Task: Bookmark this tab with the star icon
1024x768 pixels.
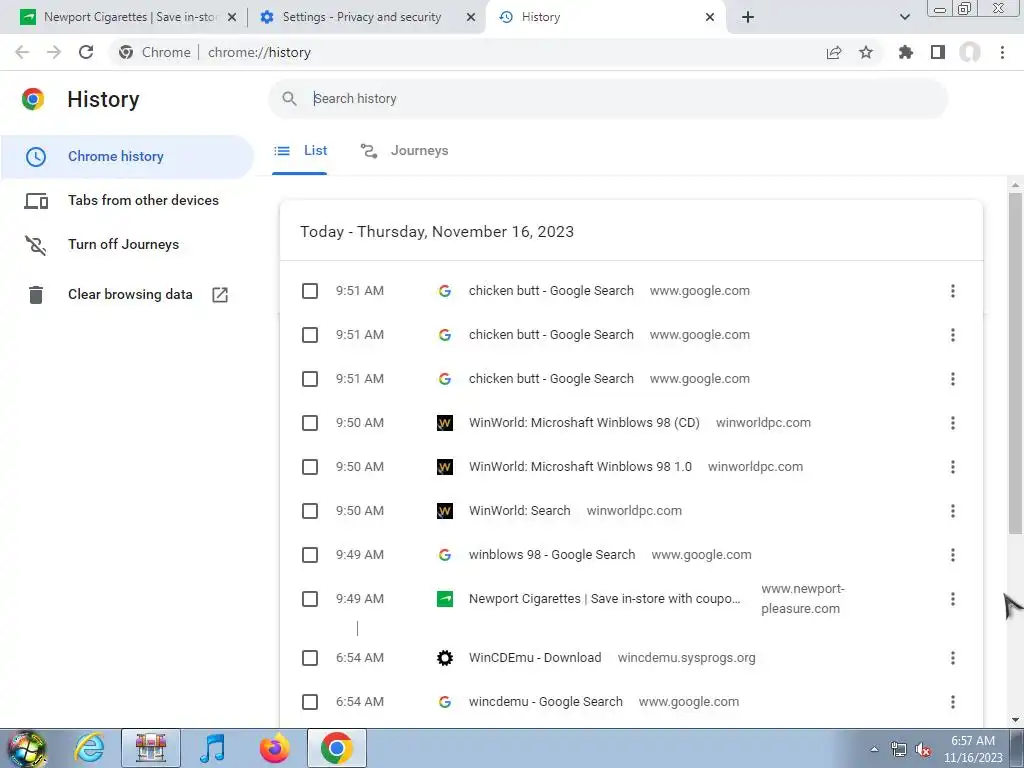Action: pos(866,52)
